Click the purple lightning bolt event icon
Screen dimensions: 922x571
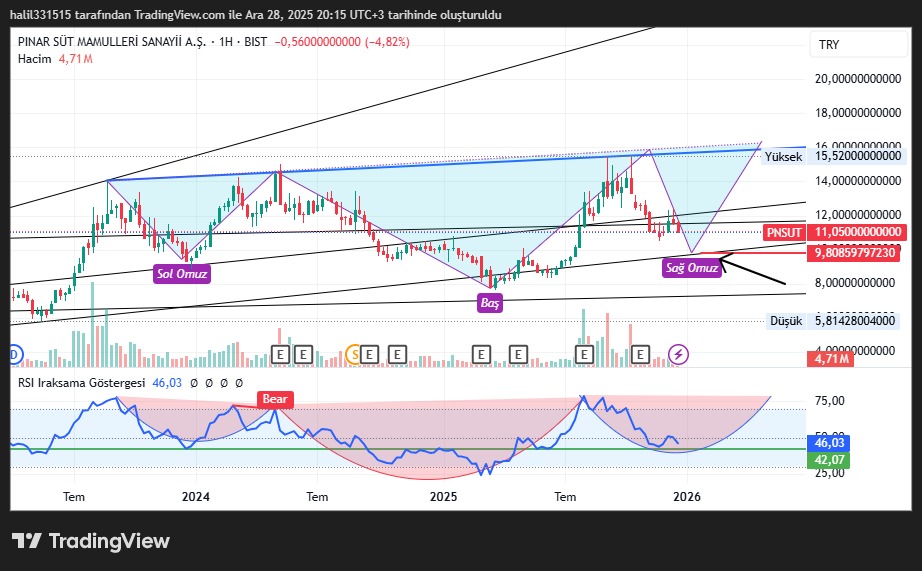point(679,355)
